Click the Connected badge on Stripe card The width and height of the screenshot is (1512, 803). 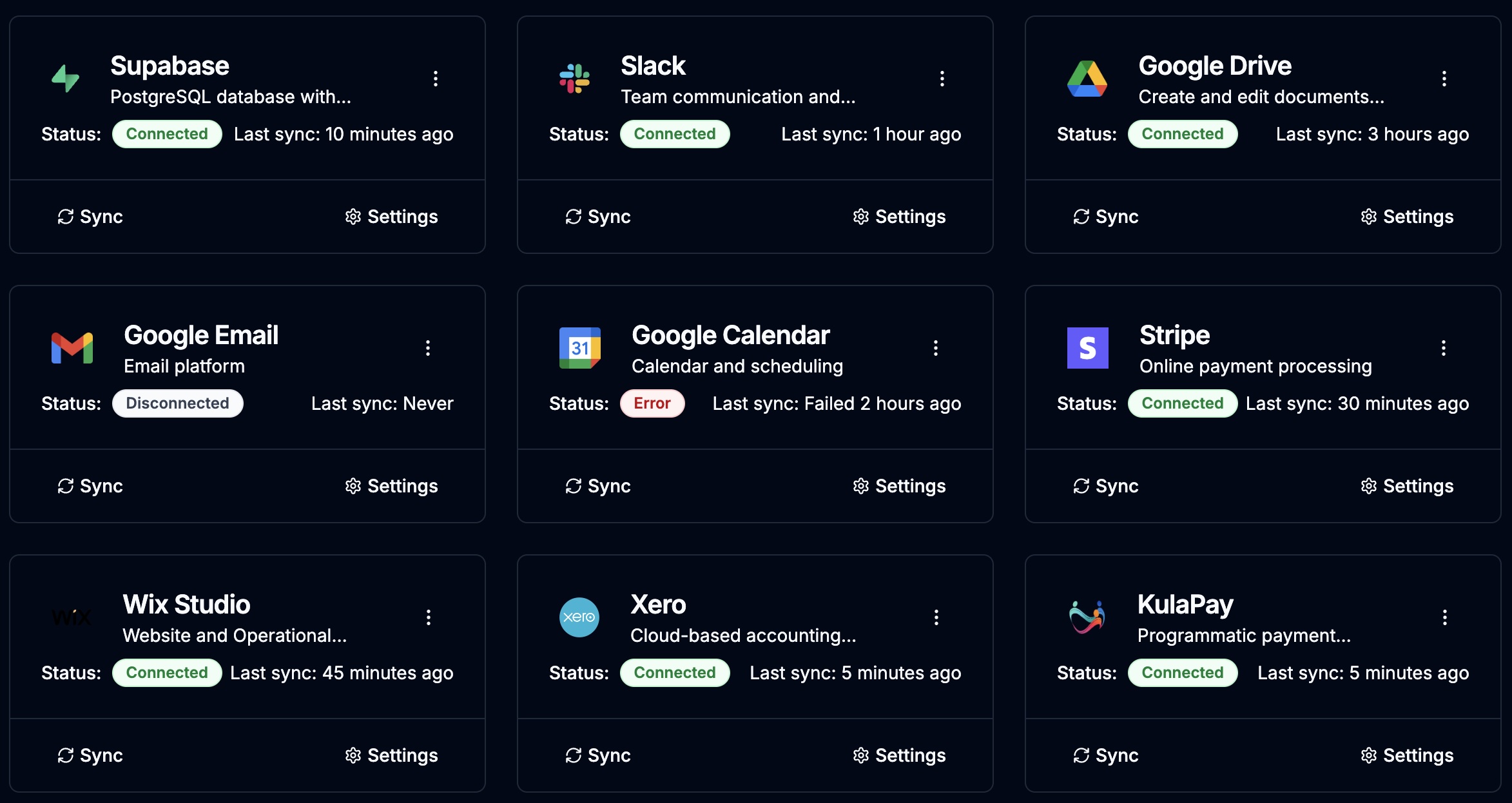tap(1183, 403)
